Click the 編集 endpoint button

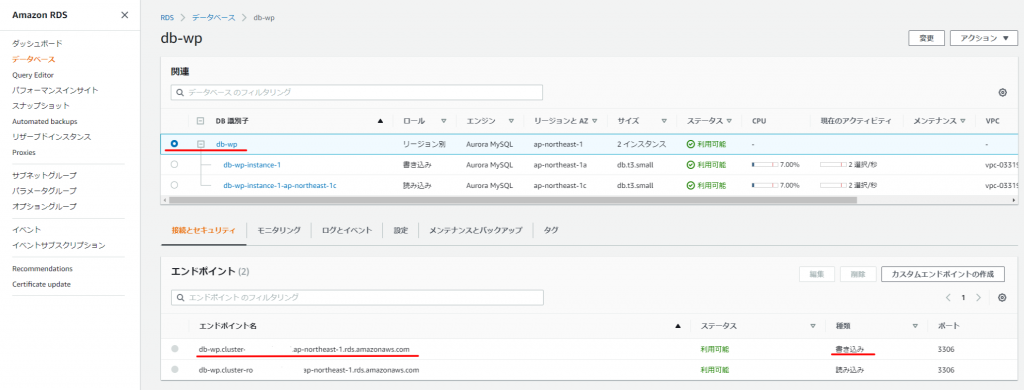click(x=817, y=274)
